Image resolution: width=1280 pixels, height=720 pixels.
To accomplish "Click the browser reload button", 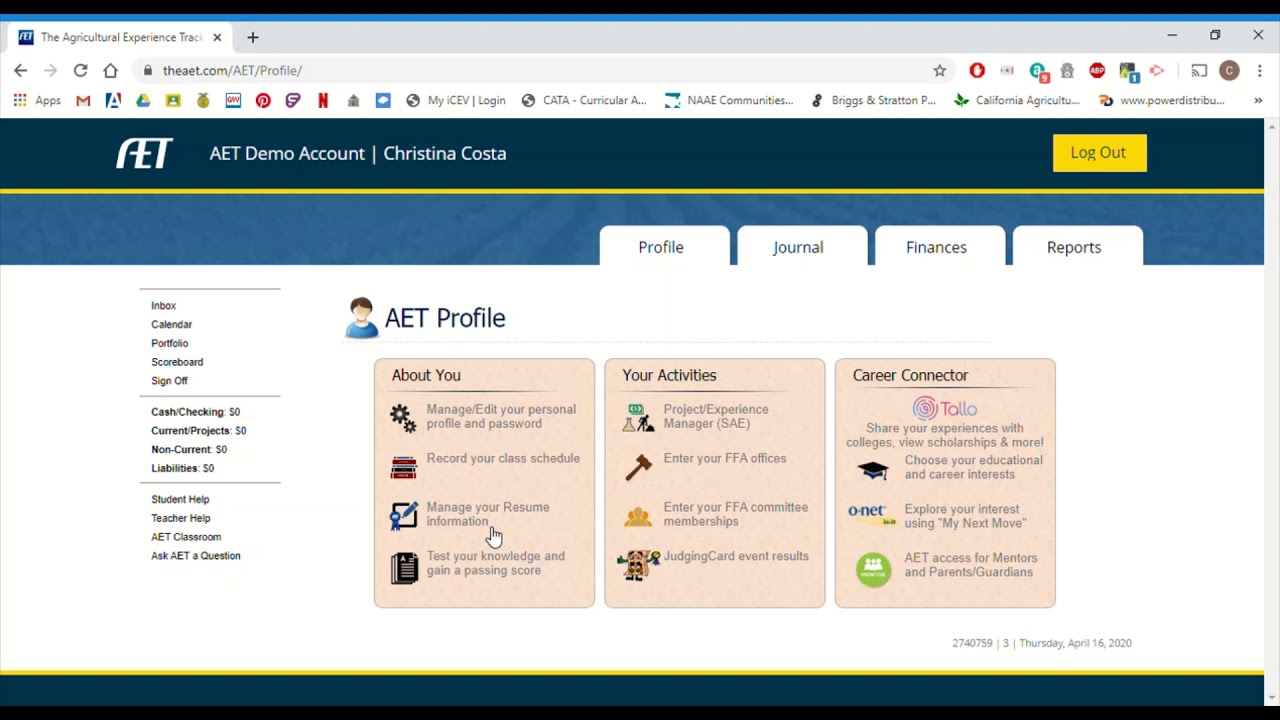I will (x=80, y=70).
